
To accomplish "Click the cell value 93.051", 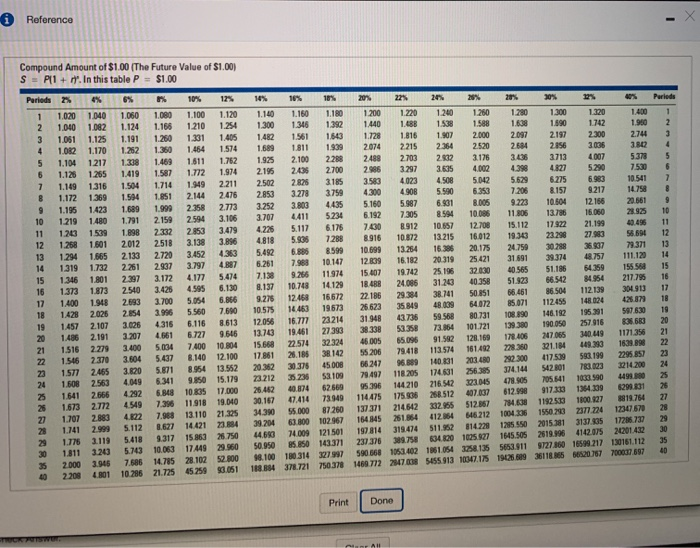I will click(228, 470).
